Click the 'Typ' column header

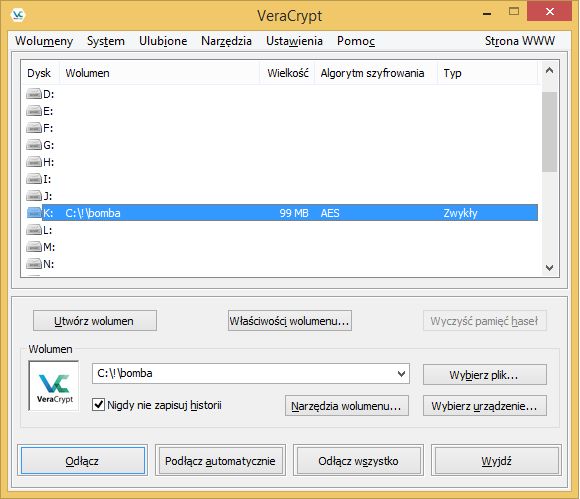(x=488, y=73)
